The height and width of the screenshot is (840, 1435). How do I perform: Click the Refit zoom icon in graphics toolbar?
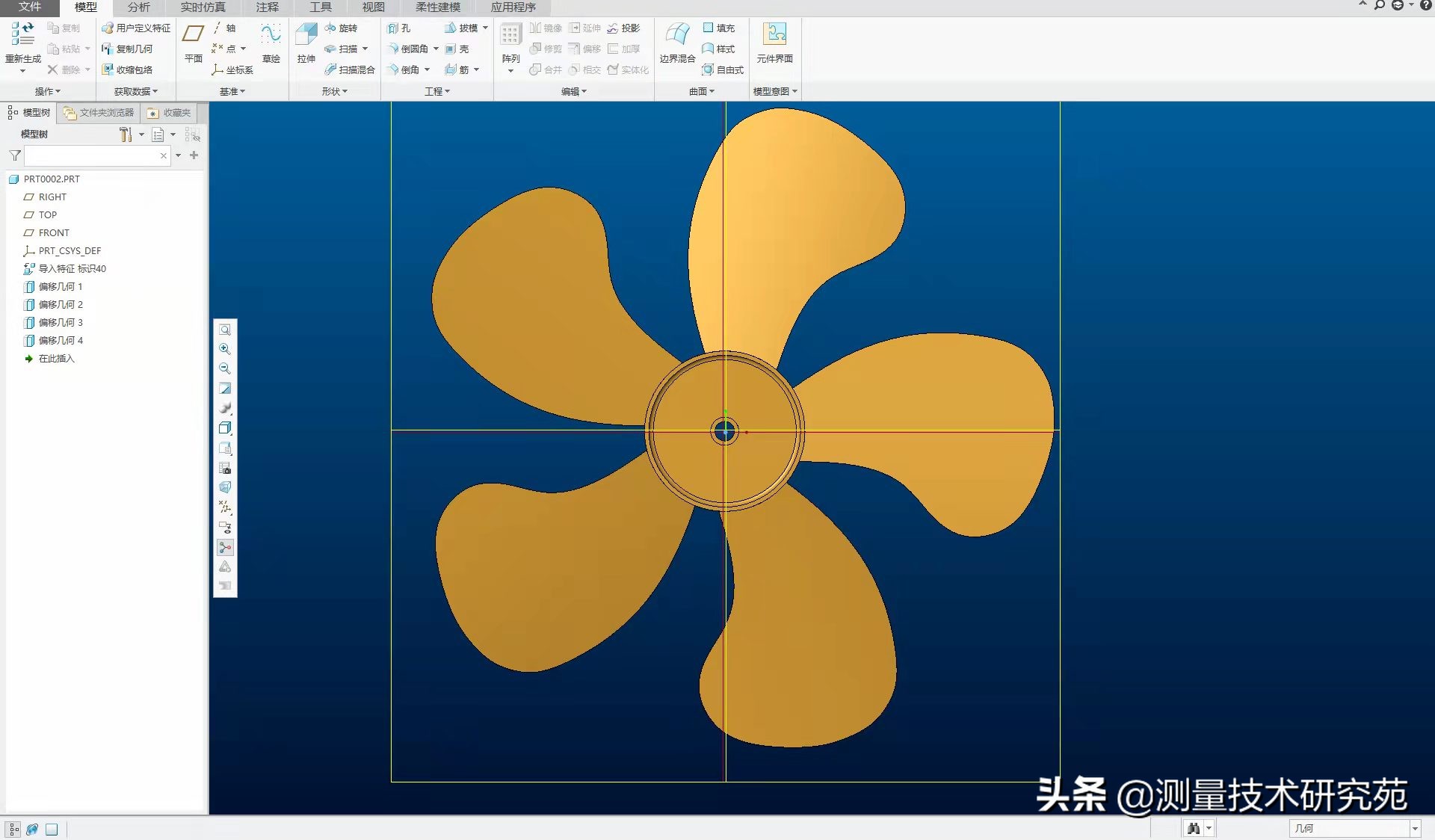click(225, 330)
